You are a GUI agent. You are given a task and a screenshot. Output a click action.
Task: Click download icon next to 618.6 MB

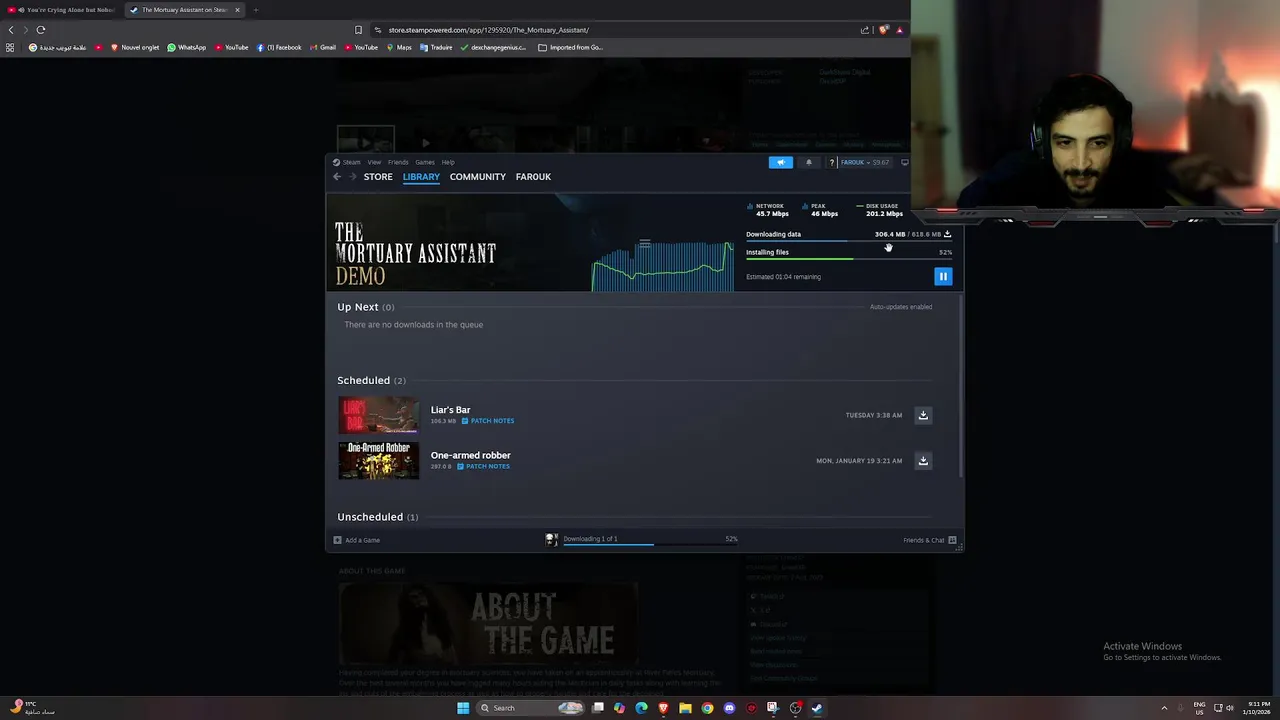[948, 234]
